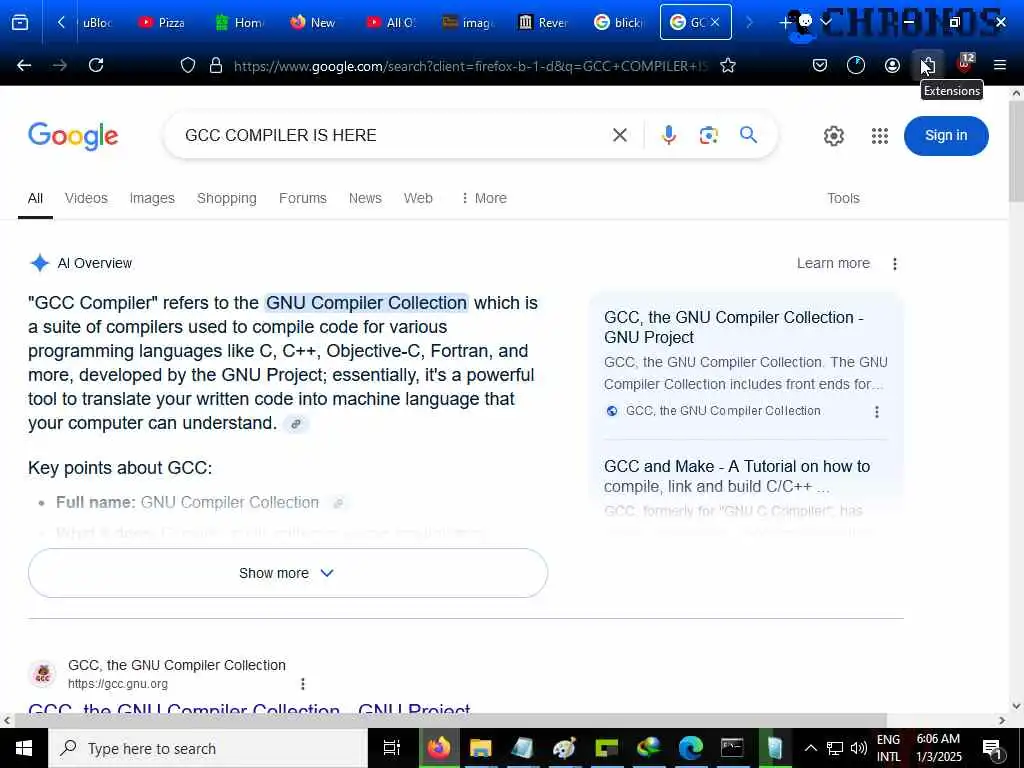Open AI Overview three-dot menu
1024x768 pixels.
click(x=895, y=264)
